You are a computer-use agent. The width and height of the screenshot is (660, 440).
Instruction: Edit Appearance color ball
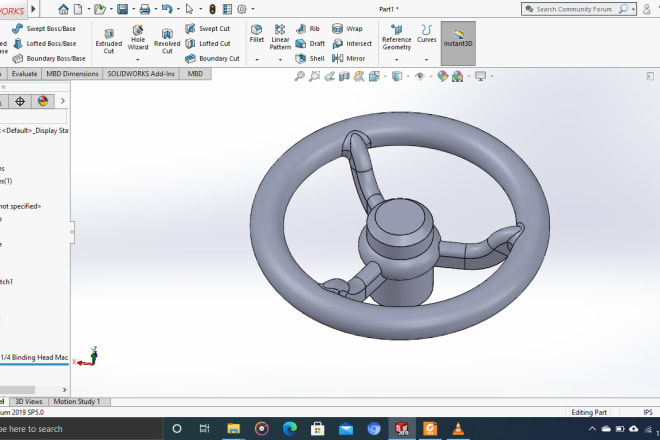(x=442, y=76)
